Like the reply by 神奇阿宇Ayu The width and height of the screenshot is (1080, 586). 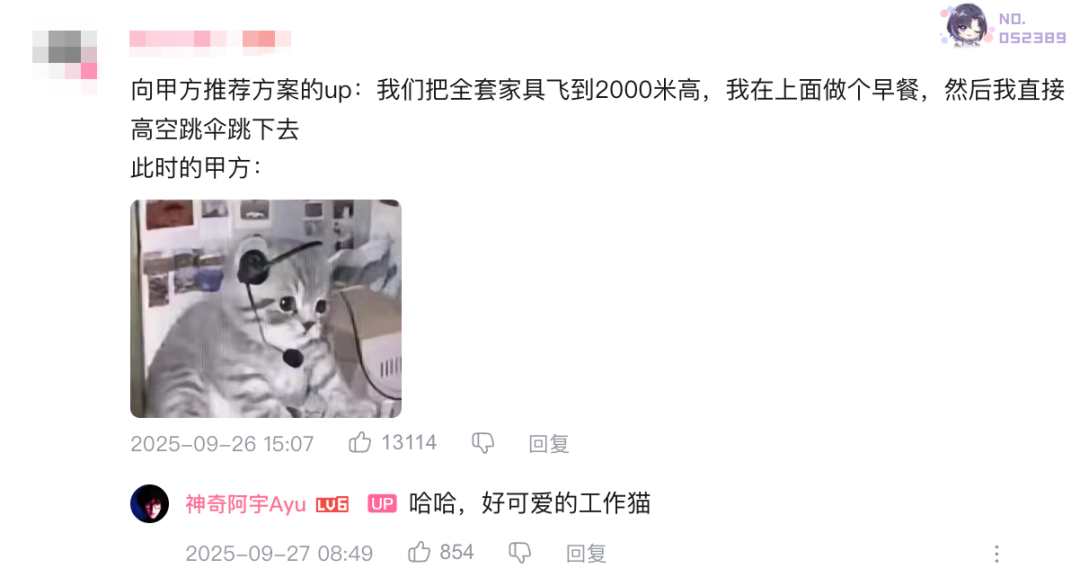pos(419,552)
